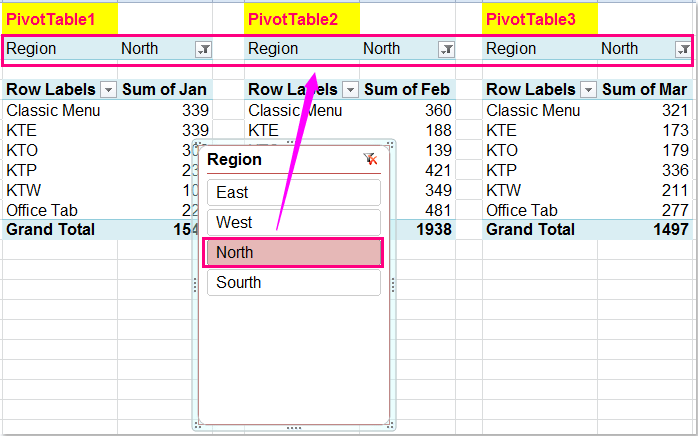
Task: Click the Sum of Jan column header
Action: pyautogui.click(x=165, y=90)
